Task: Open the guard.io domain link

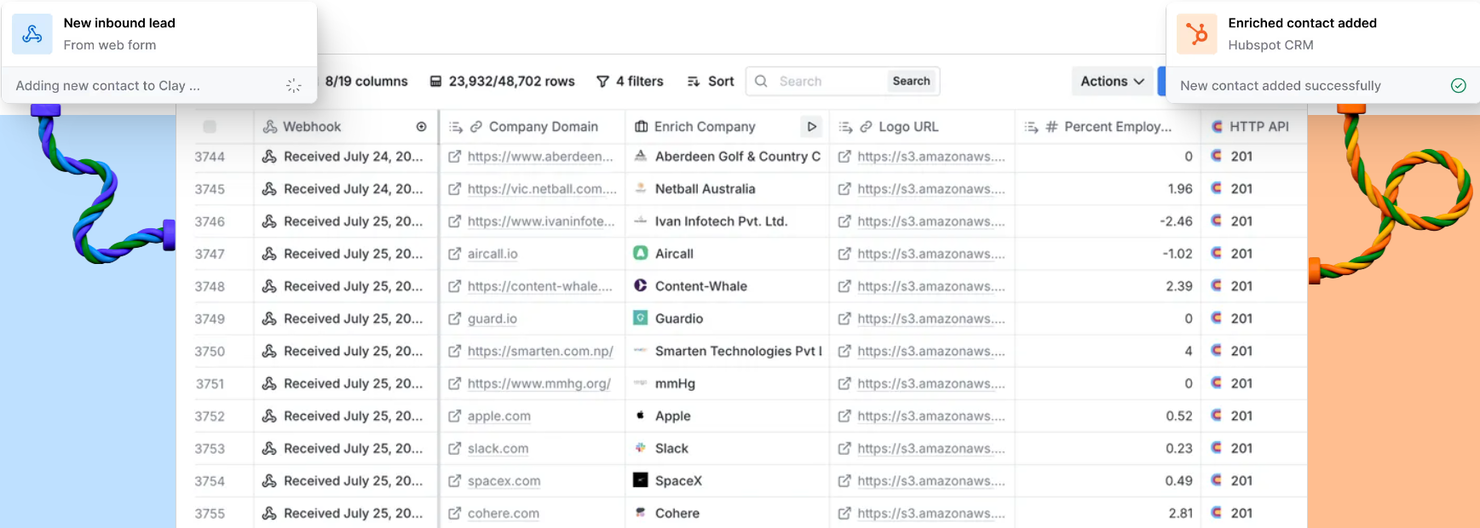Action: (492, 319)
